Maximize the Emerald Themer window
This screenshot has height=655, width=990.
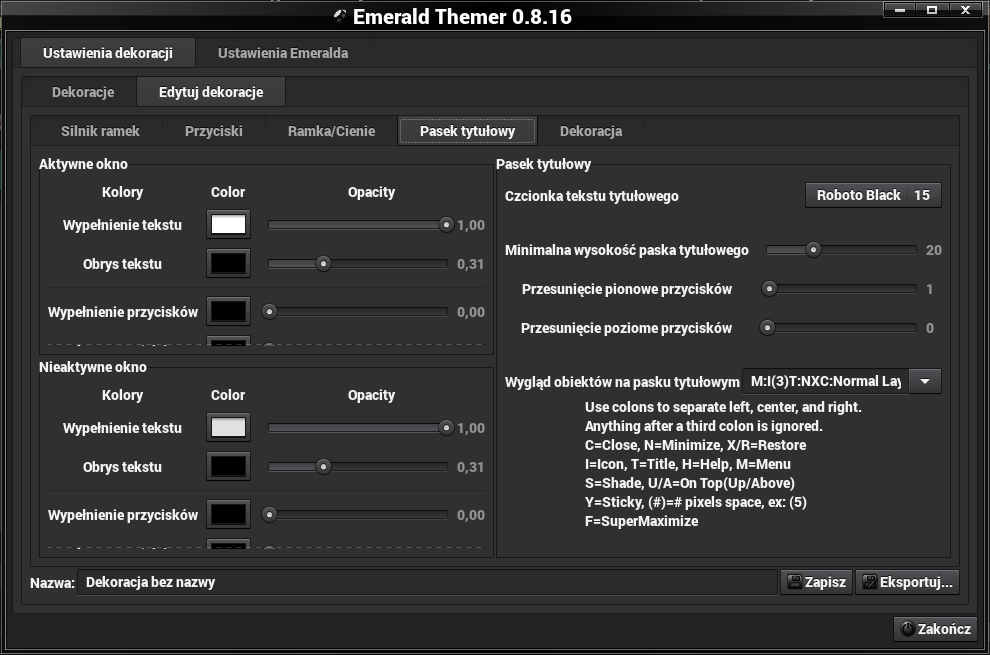[932, 9]
